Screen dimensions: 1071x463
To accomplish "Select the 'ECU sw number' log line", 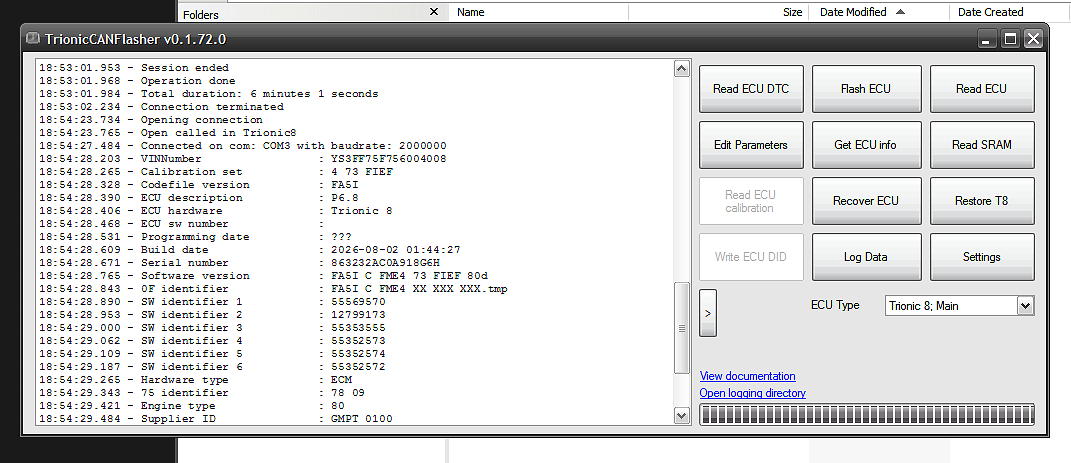I will [x=182, y=224].
